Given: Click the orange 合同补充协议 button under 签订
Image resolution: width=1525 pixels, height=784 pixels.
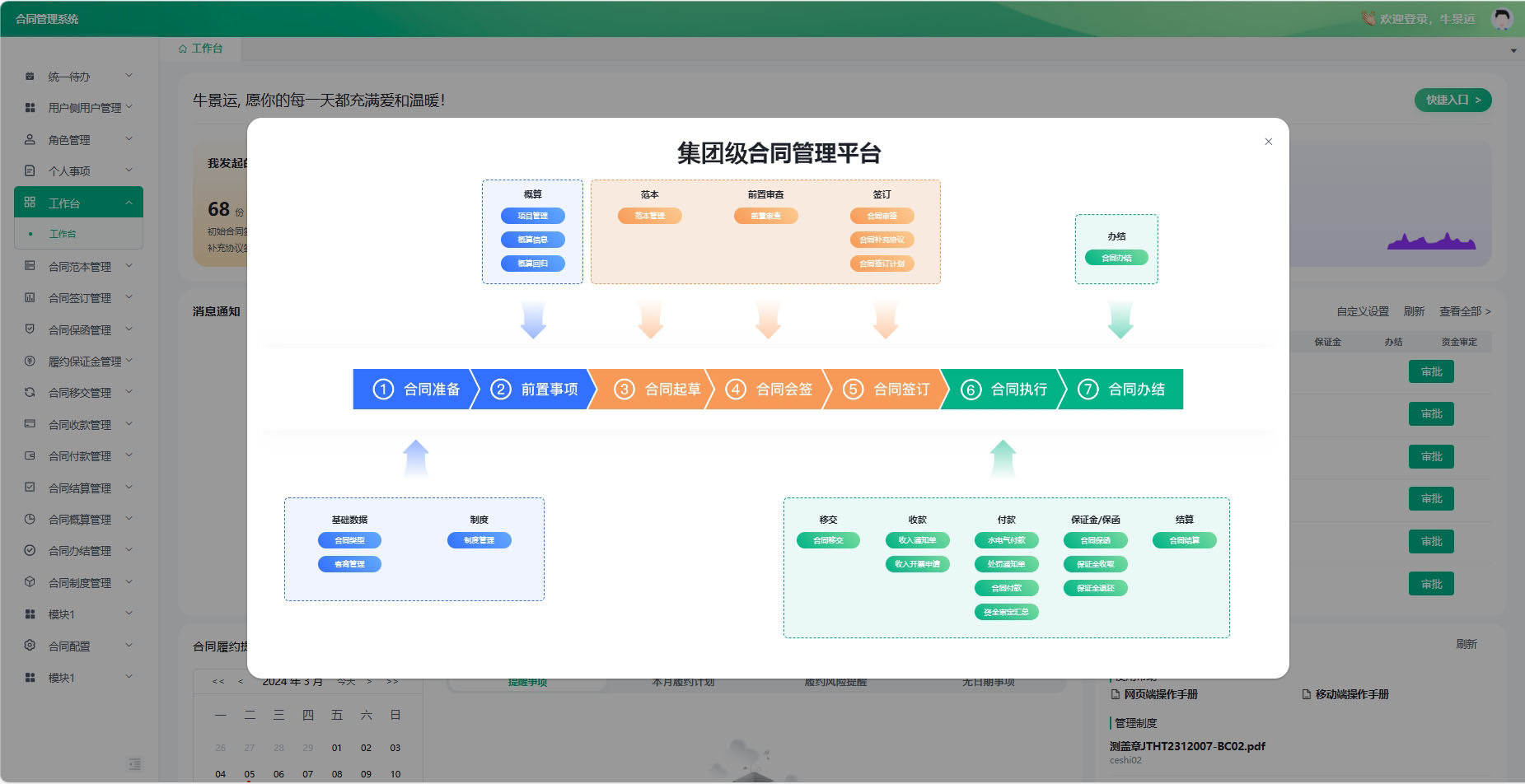Looking at the screenshot, I should 882,240.
